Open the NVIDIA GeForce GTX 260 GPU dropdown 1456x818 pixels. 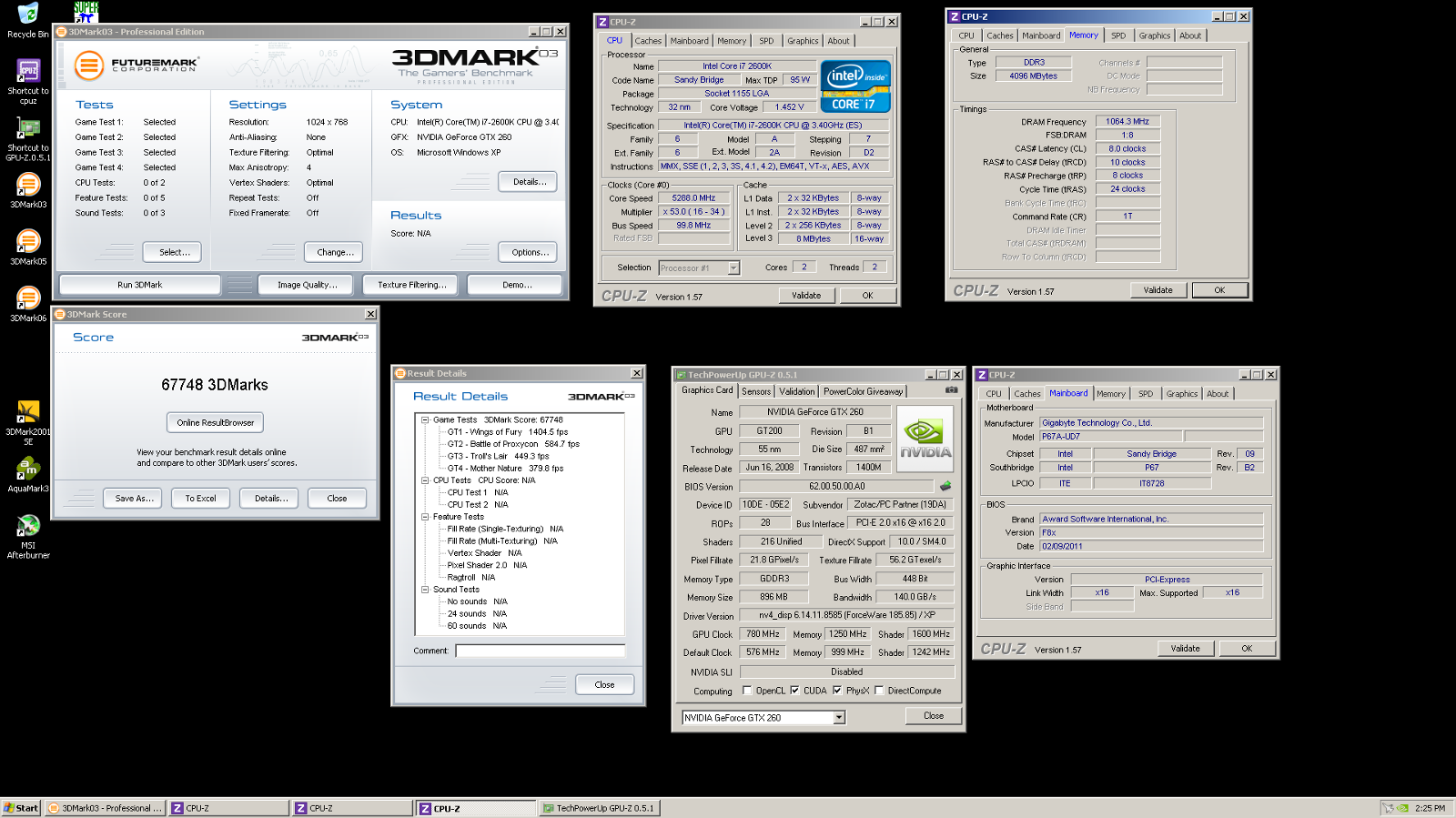pos(839,718)
